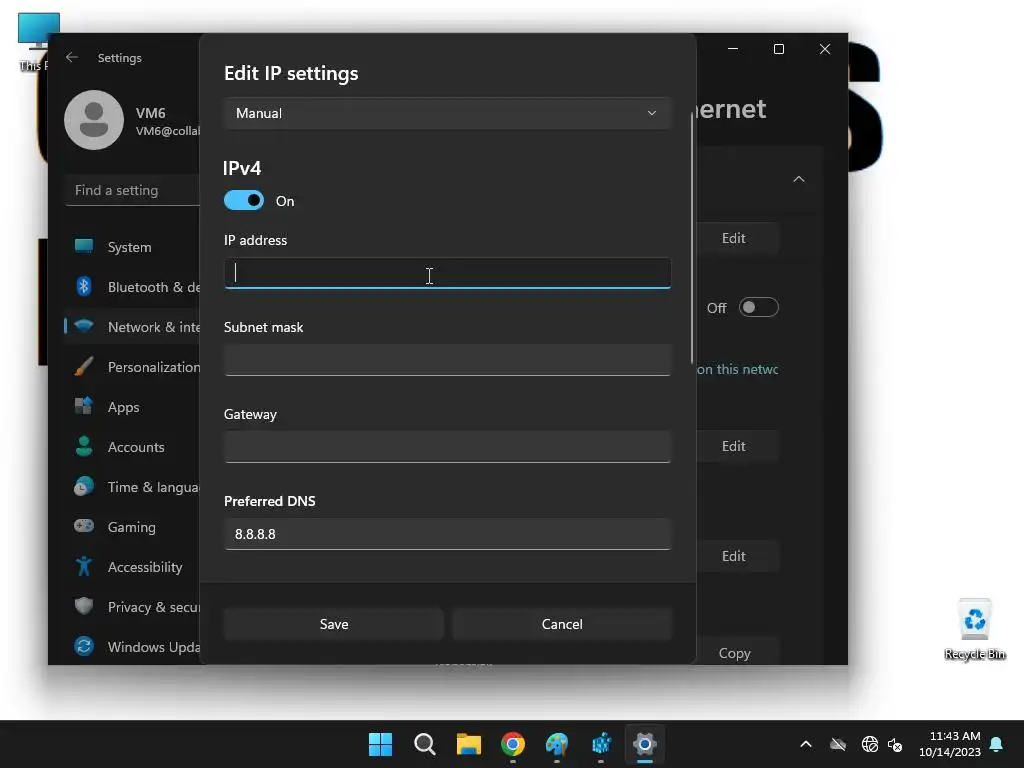The height and width of the screenshot is (768, 1024).
Task: Click the dialog vertical scrollbar
Action: click(x=692, y=238)
